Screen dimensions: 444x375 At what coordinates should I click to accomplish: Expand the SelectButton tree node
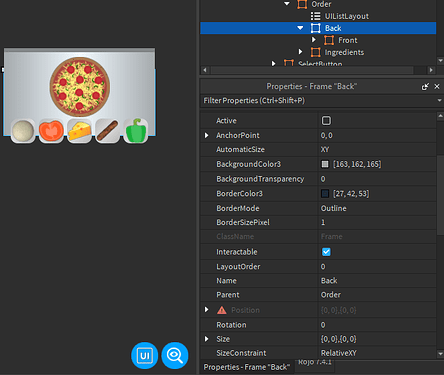[273, 63]
